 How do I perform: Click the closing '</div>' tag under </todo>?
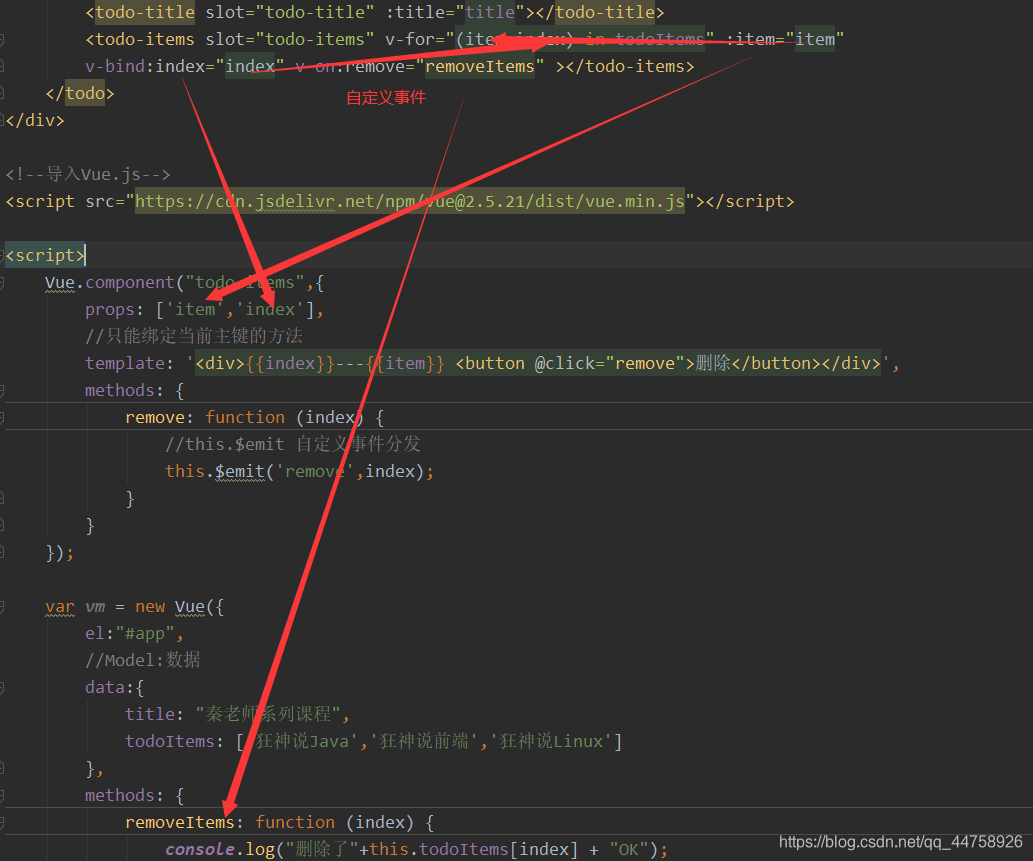(35, 121)
